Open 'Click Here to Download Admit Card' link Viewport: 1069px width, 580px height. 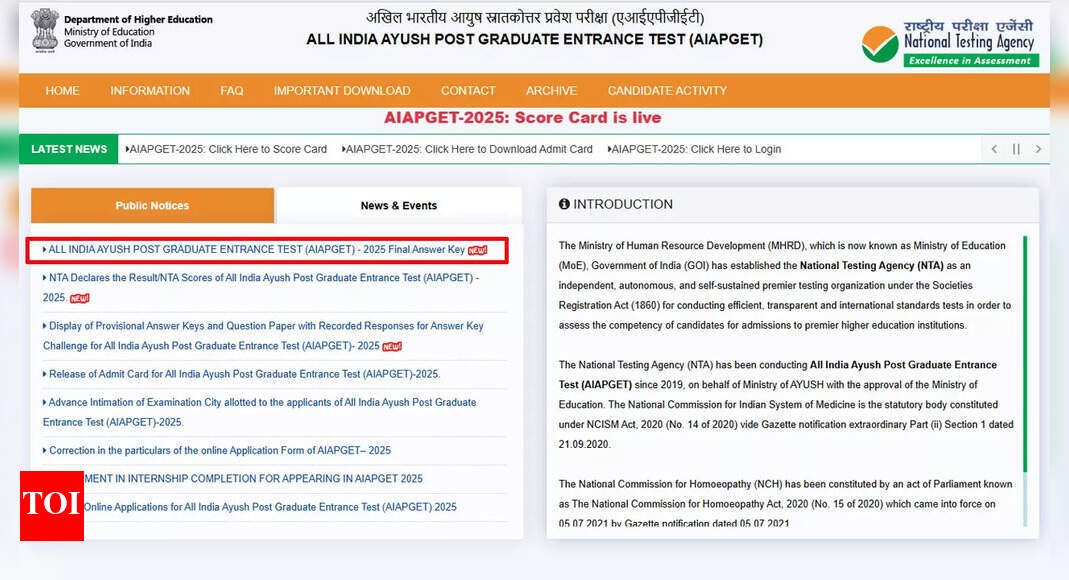[467, 149]
